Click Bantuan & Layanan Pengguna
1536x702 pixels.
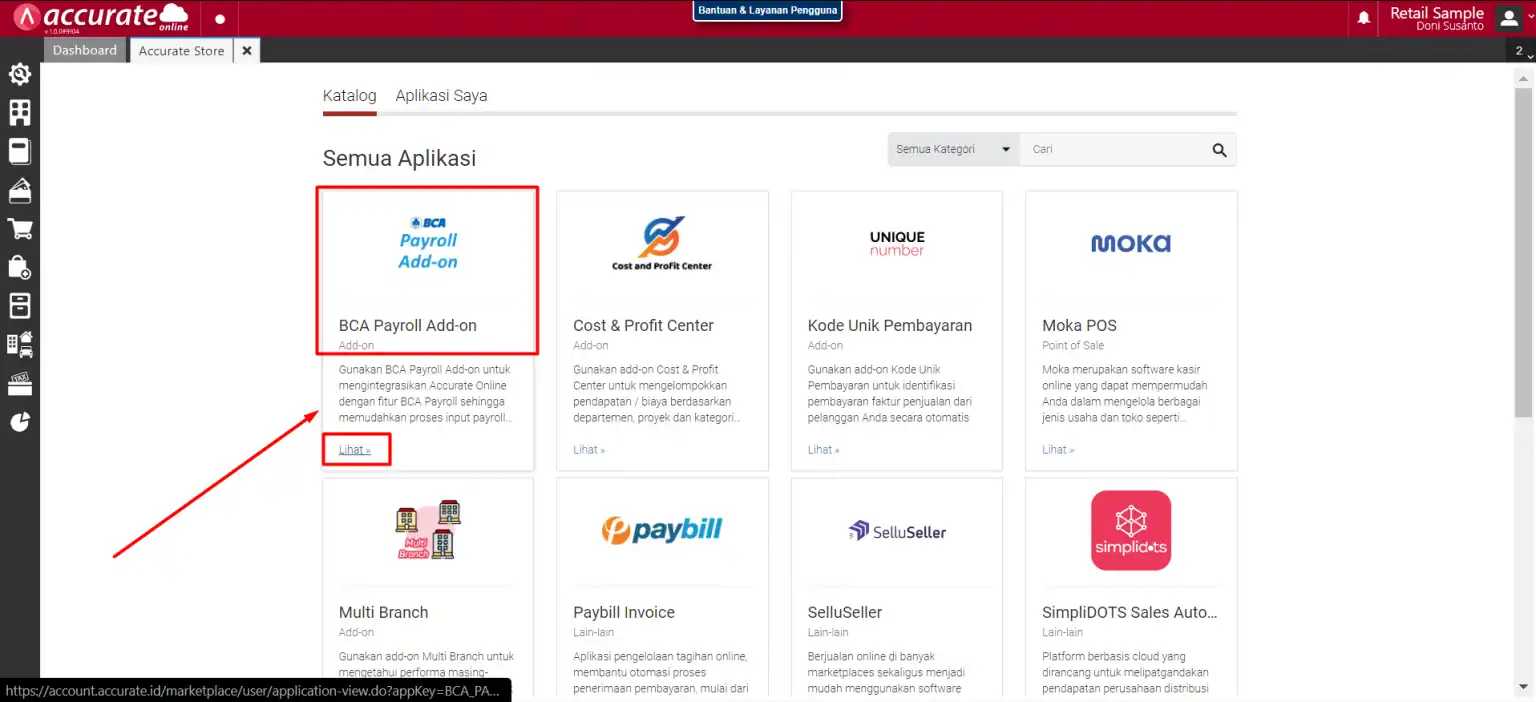tap(767, 10)
